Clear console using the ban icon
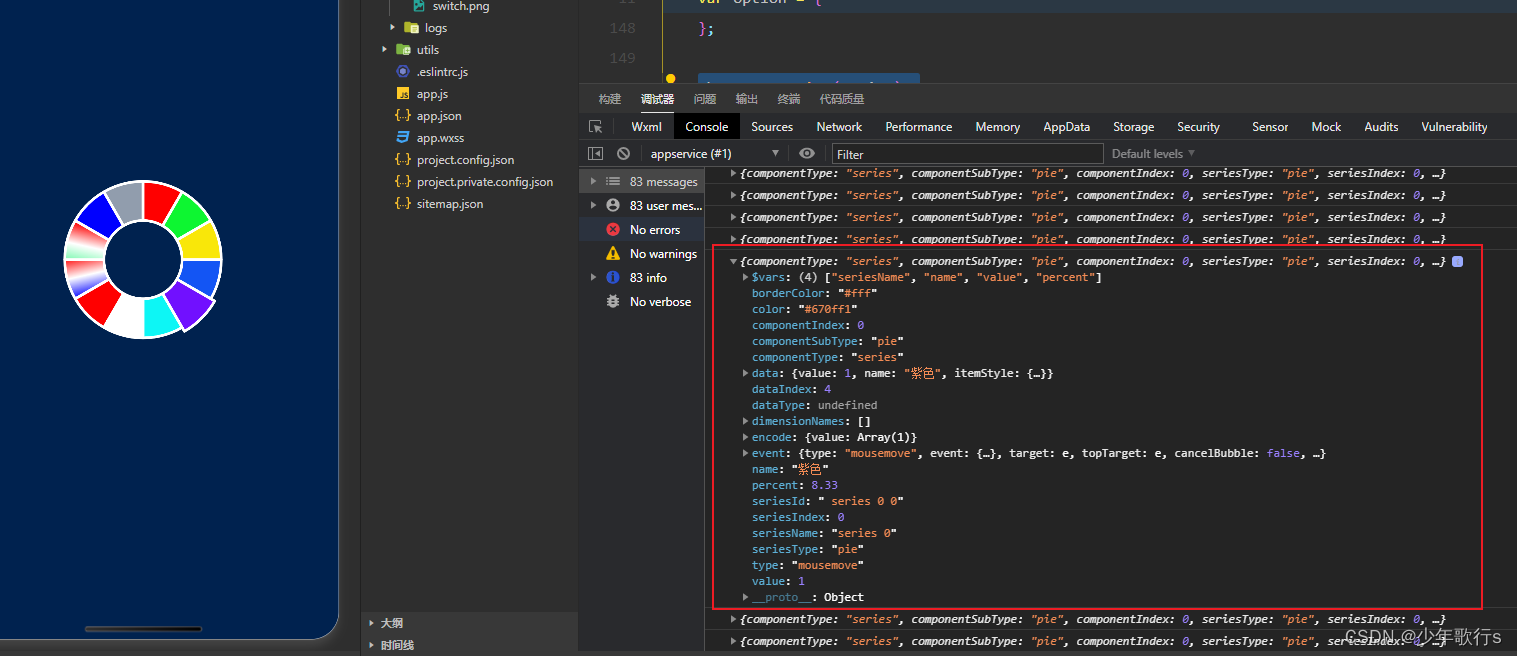This screenshot has height=656, width=1517. pyautogui.click(x=624, y=154)
